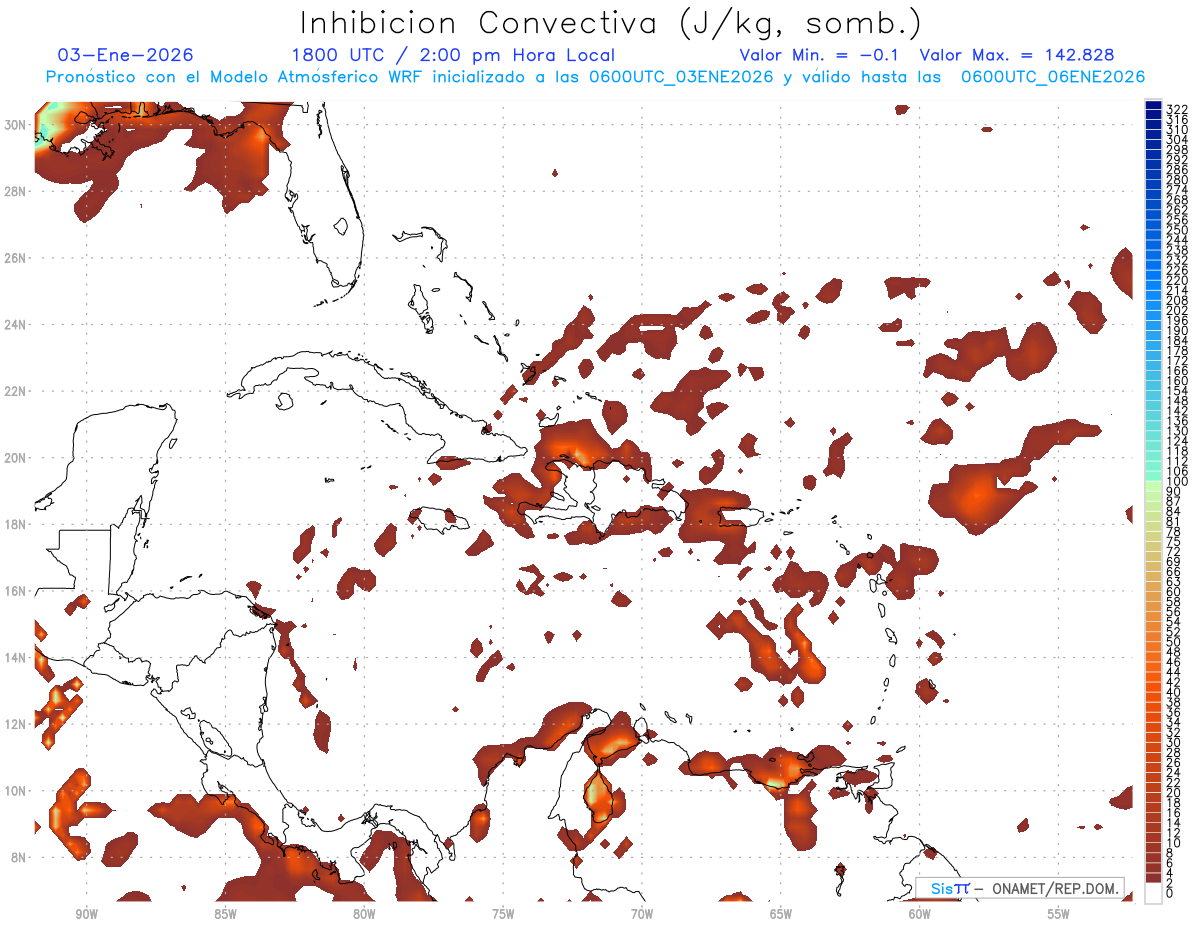Select the date text "03-Ene-2026"
This screenshot has height=927, width=1200.
[126, 55]
